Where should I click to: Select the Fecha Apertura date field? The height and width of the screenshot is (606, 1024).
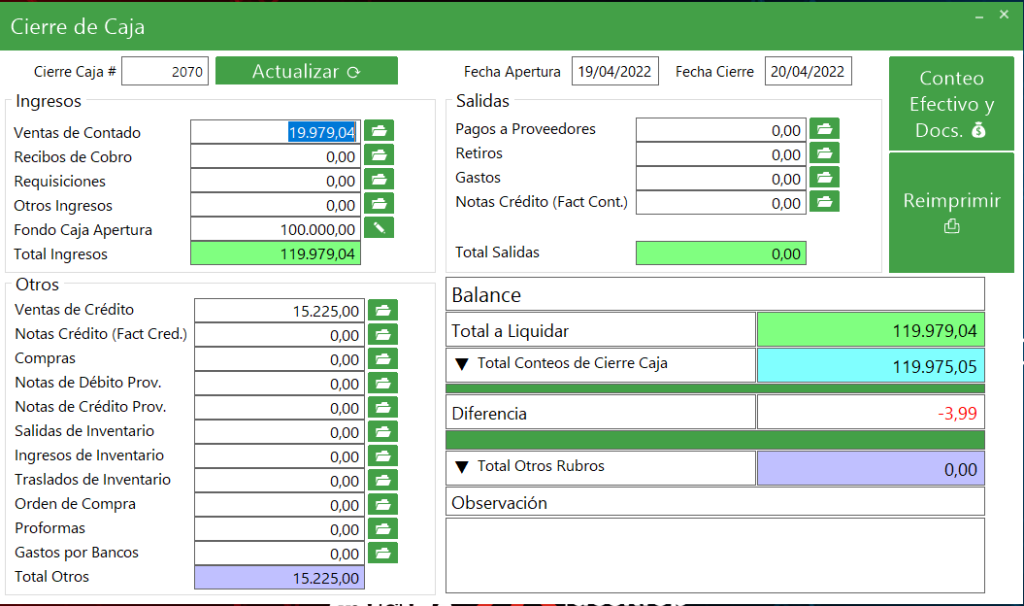click(615, 72)
